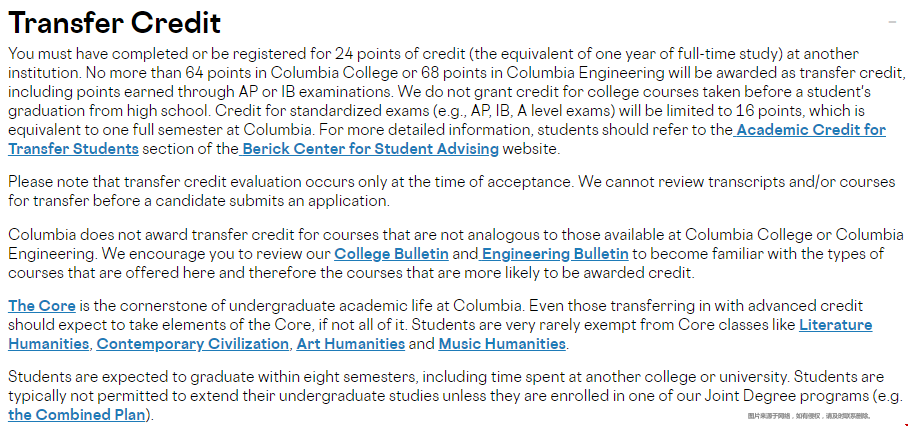Open the College Bulletin link

pyautogui.click(x=391, y=254)
